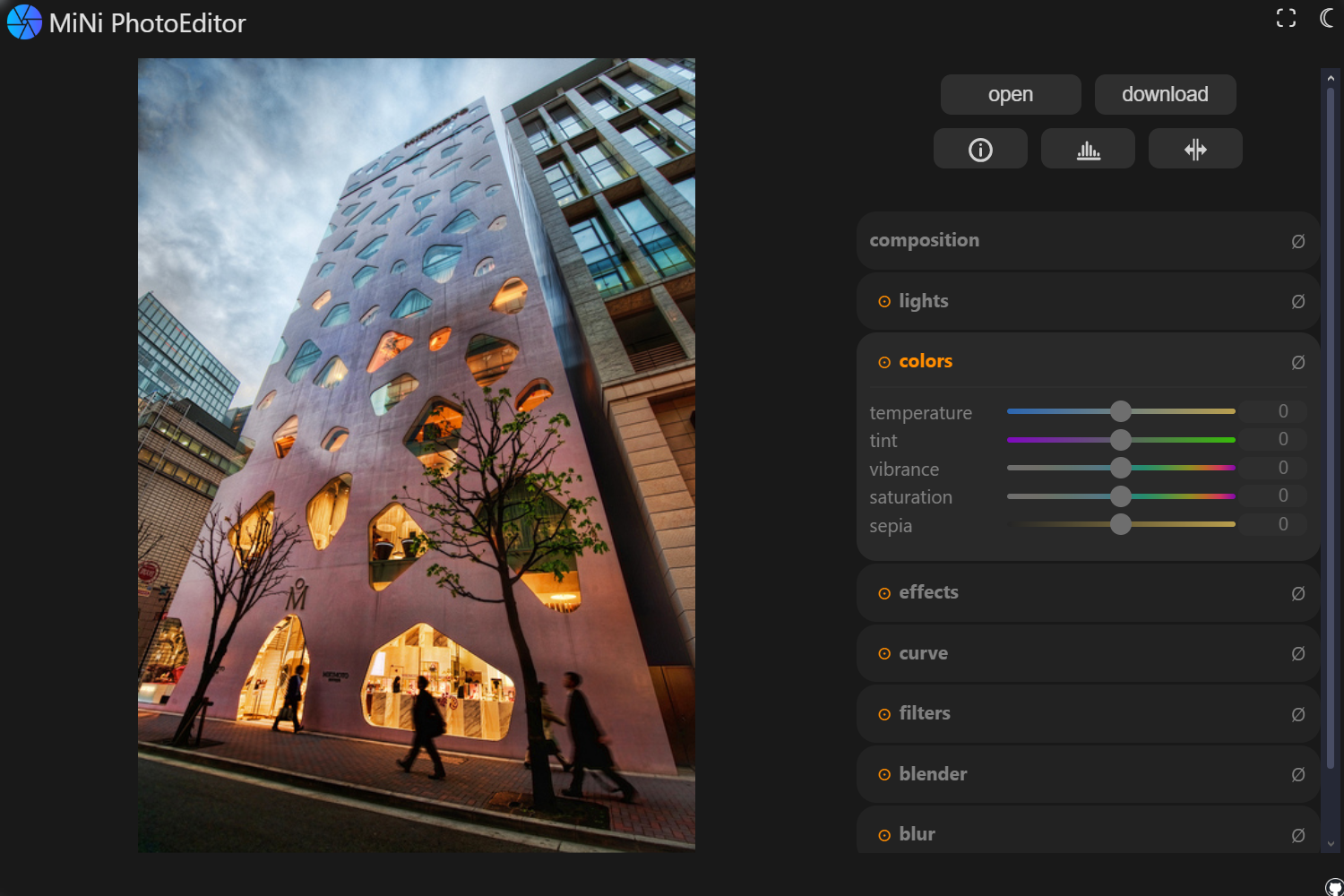This screenshot has height=896, width=1344.
Task: Click the vibrance slider handle
Action: pyautogui.click(x=1121, y=468)
